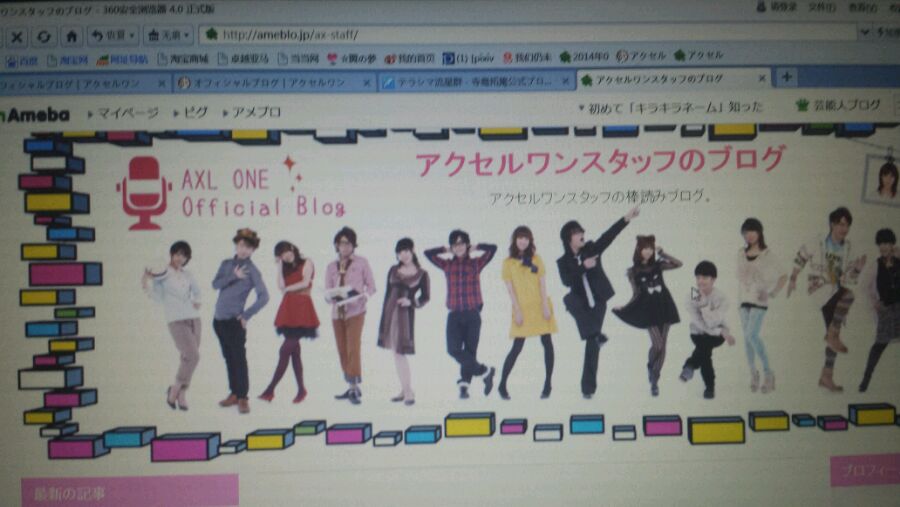Open the アクセル bookmark with round logo icon
This screenshot has width=900, height=507.
[x=641, y=56]
